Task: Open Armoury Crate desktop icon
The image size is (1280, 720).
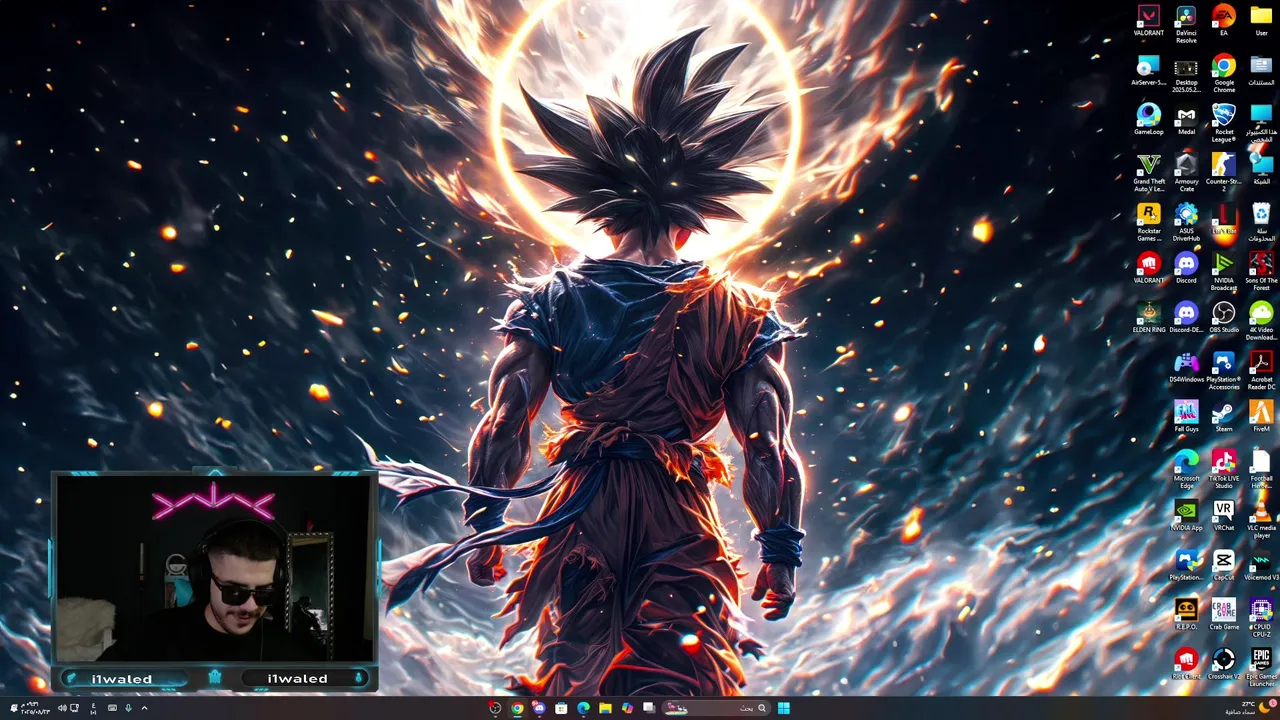Action: point(1186,173)
